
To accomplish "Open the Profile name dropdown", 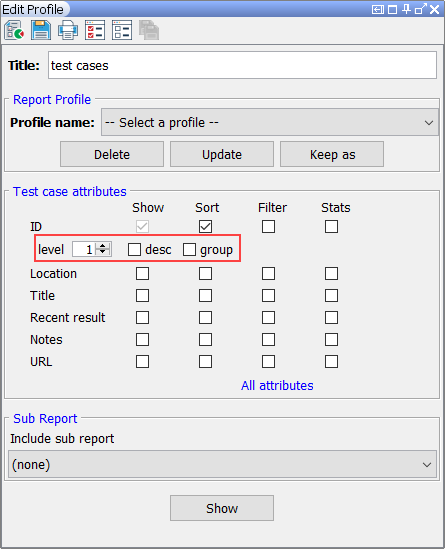I will click(x=270, y=122).
